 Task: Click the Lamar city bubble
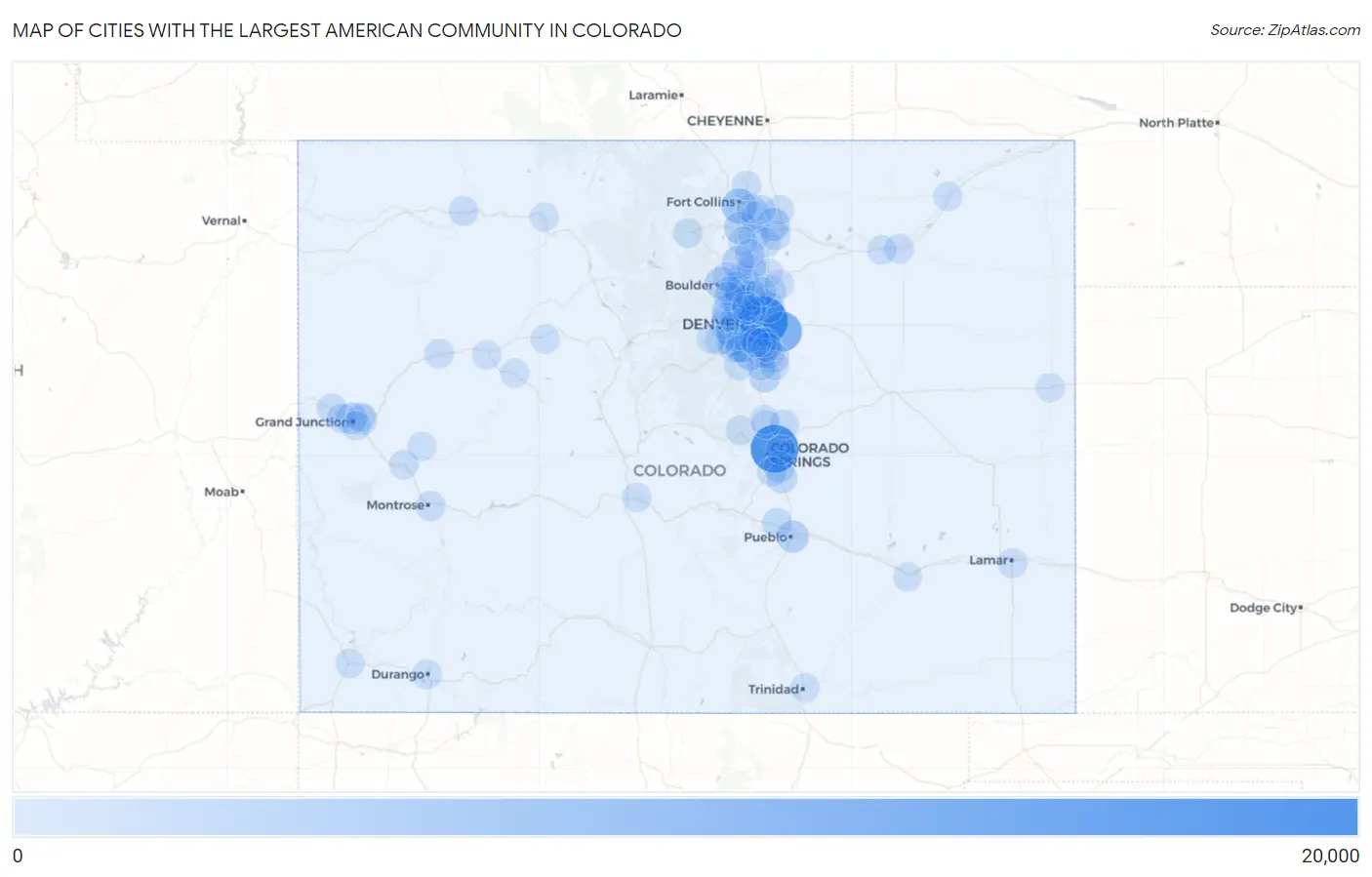tap(1012, 562)
